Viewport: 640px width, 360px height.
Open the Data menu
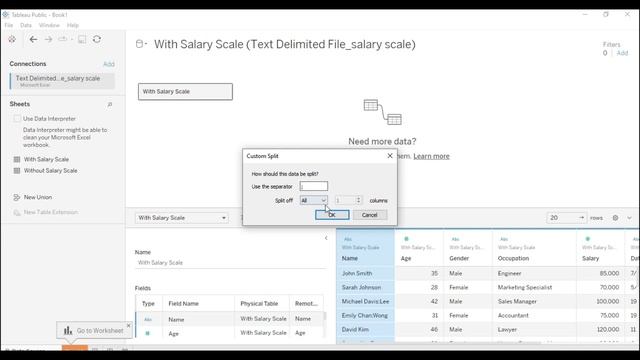pyautogui.click(x=26, y=25)
